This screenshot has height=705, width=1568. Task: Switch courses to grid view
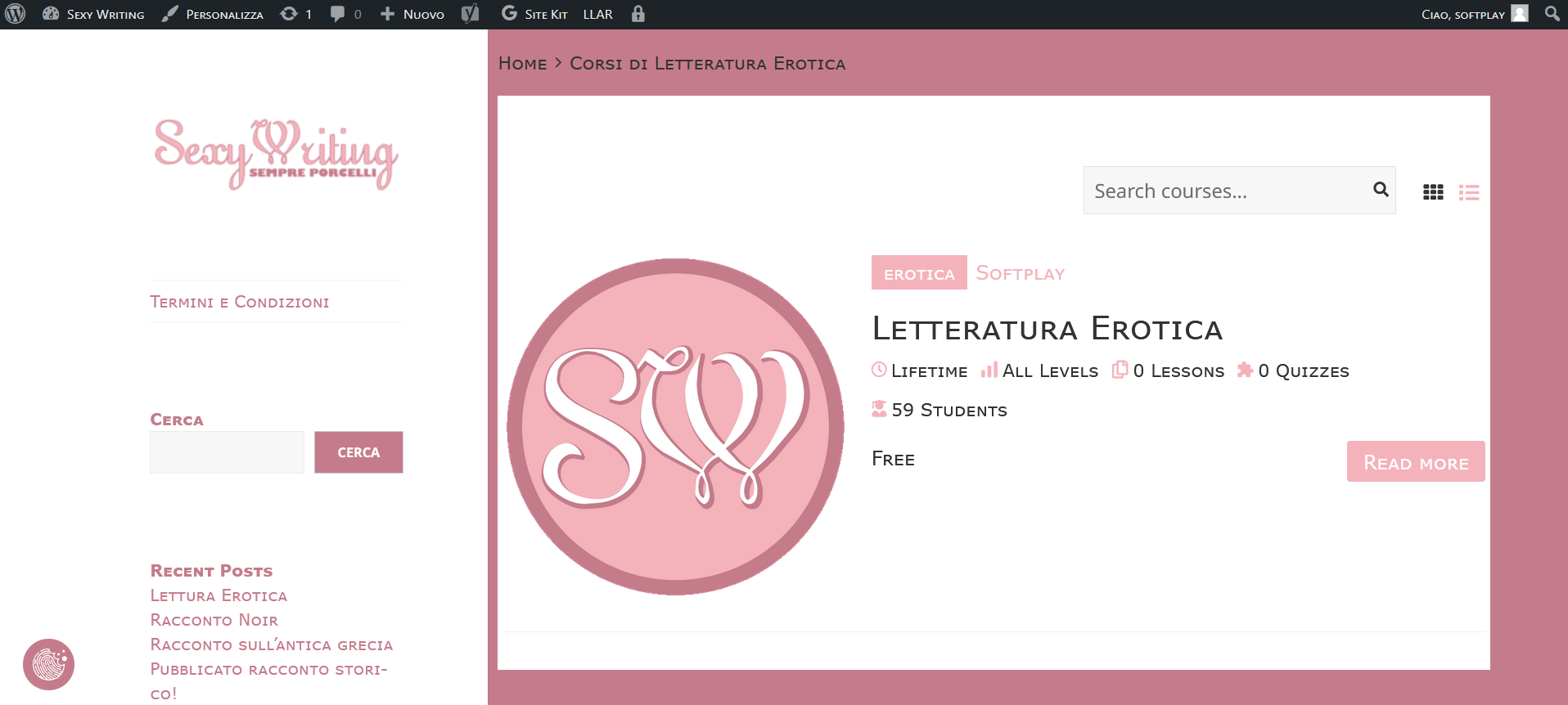coord(1433,192)
